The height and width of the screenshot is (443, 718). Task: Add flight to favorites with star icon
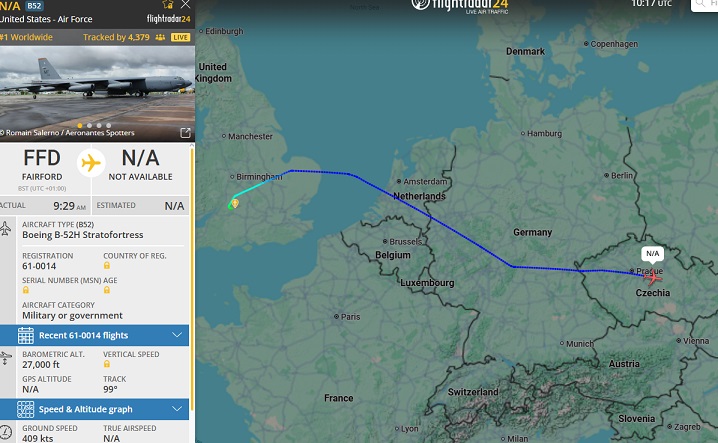tap(168, 5)
